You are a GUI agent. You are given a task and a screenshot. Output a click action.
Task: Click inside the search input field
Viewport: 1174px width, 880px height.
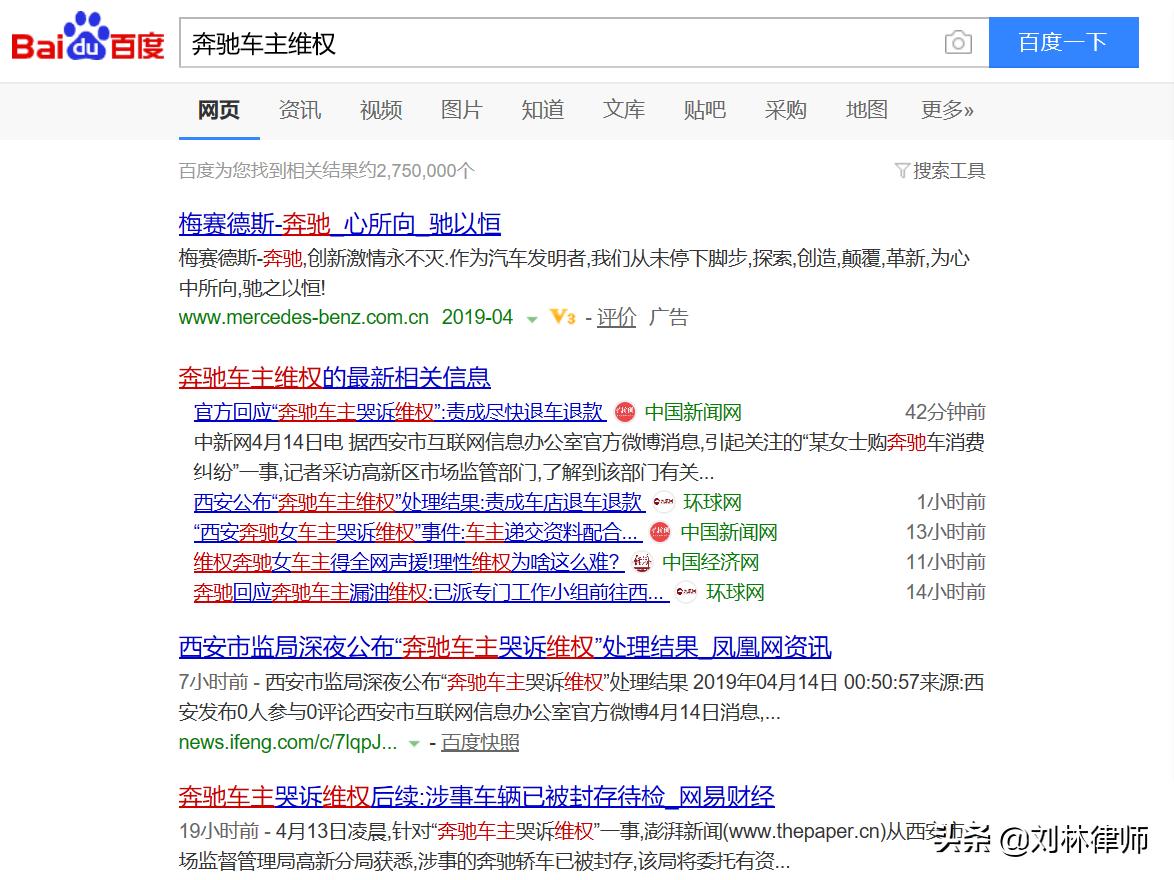point(500,42)
